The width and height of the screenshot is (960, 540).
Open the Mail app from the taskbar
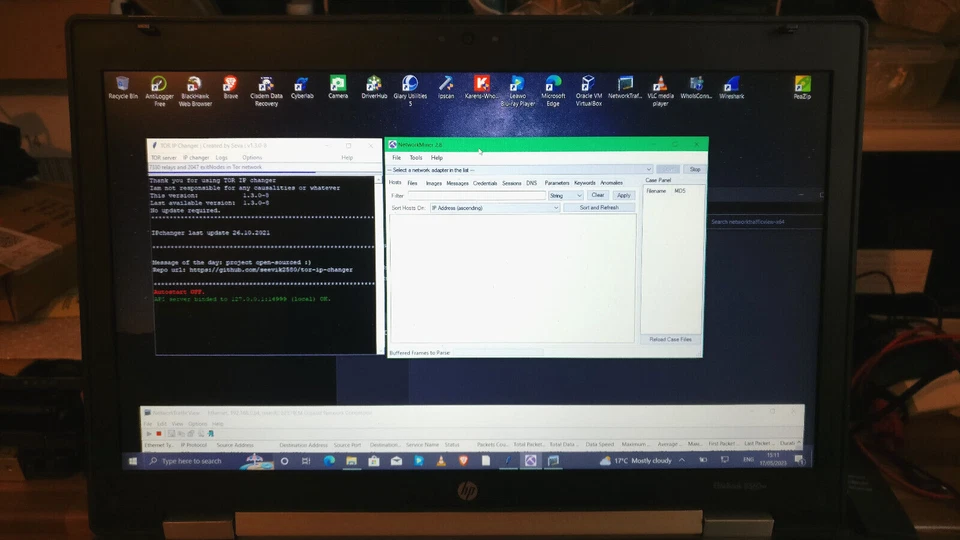tap(396, 460)
